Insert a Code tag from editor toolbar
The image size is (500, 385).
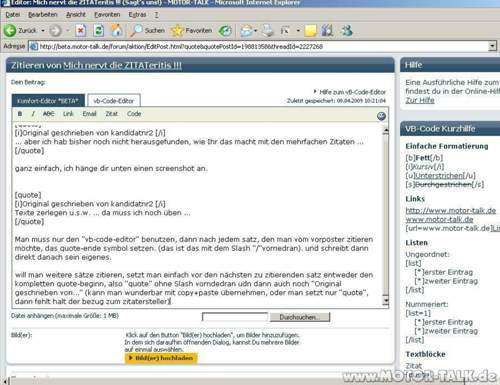pos(134,114)
